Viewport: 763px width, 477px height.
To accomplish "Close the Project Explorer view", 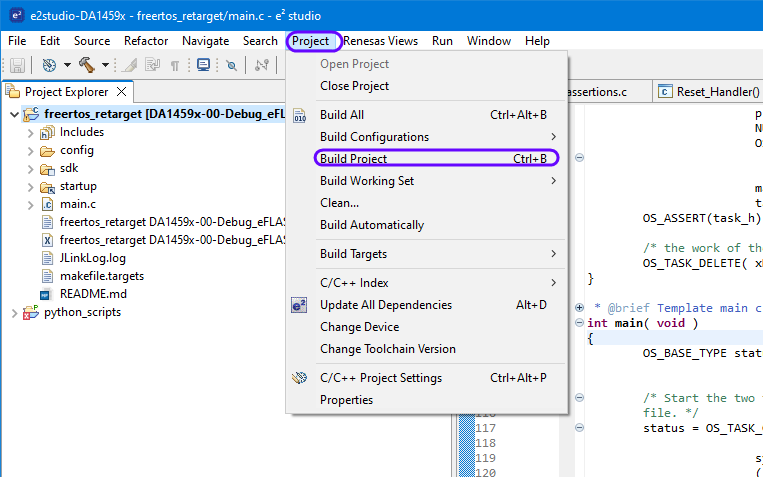I will 122,92.
